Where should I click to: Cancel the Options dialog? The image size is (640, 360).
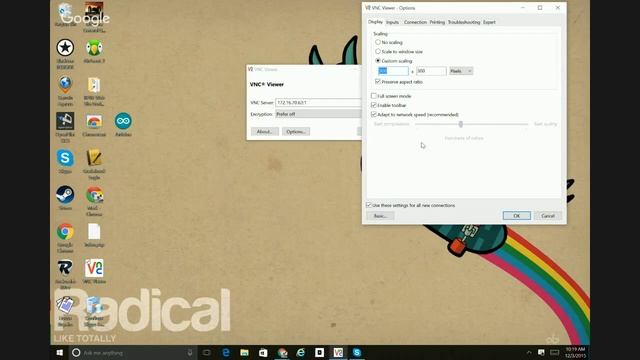pos(548,216)
